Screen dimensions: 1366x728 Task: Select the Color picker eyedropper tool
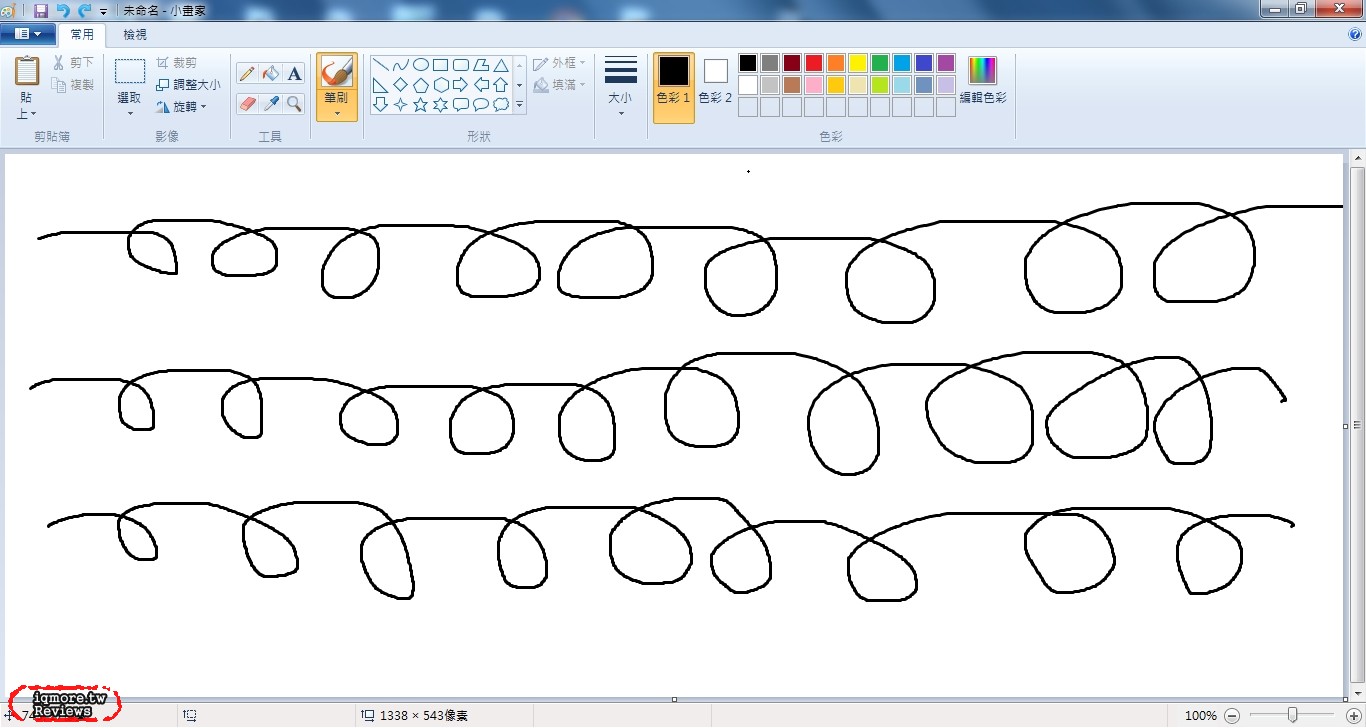(270, 104)
